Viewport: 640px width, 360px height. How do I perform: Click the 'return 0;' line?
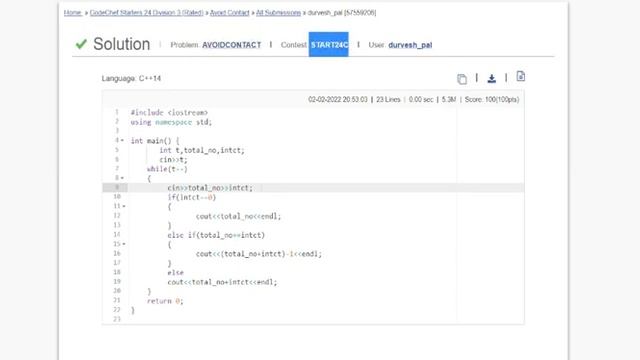pyautogui.click(x=165, y=301)
